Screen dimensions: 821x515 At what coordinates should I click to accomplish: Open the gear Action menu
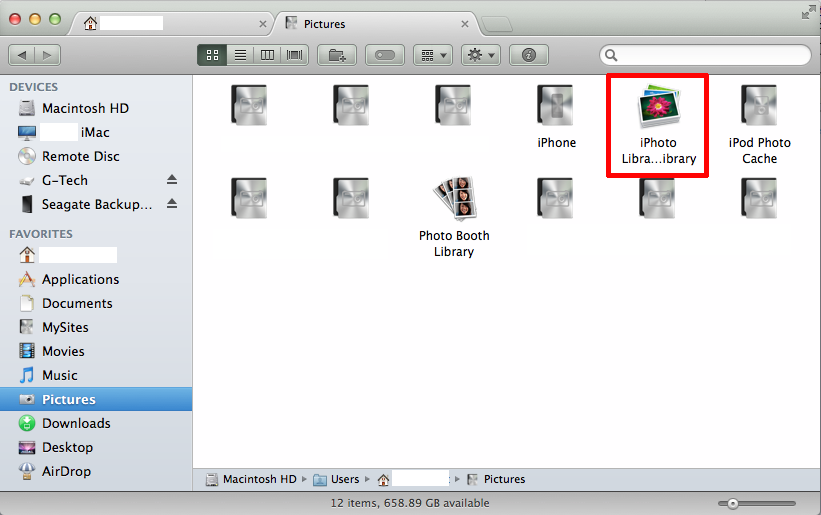tap(481, 55)
